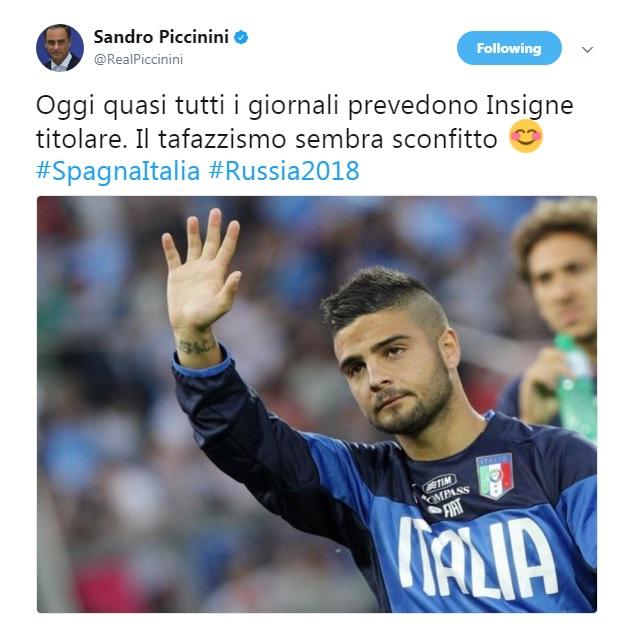Select the tweet text about Insigne titolare
The width and height of the screenshot is (631, 620).
[305, 122]
